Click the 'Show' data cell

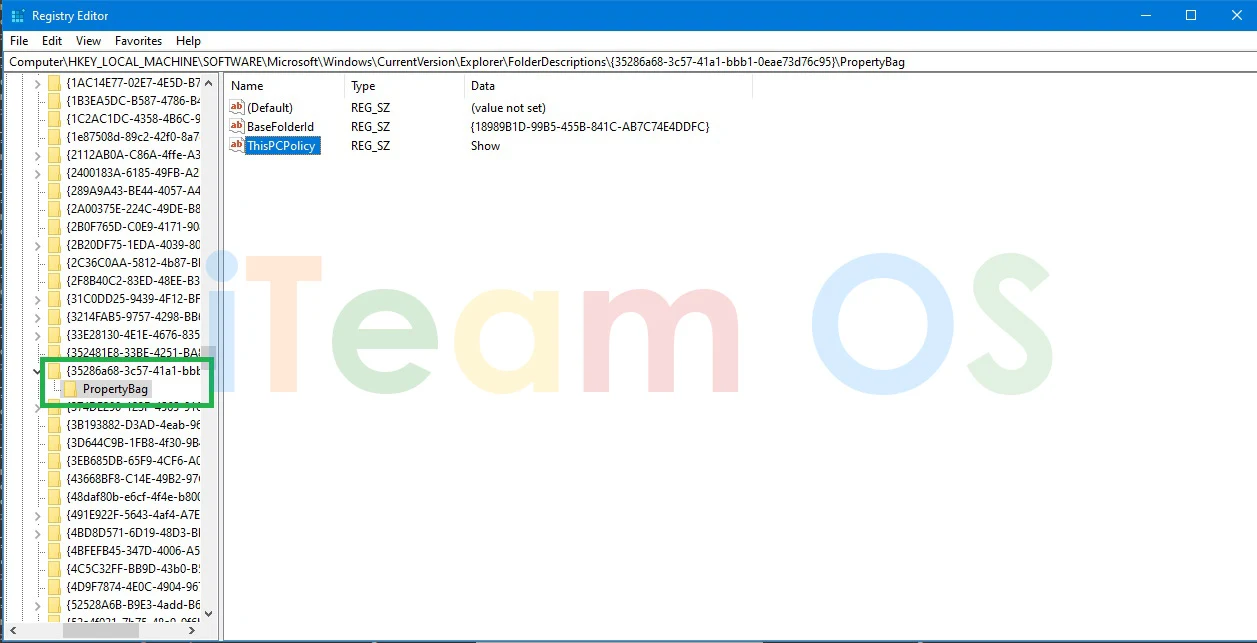485,145
